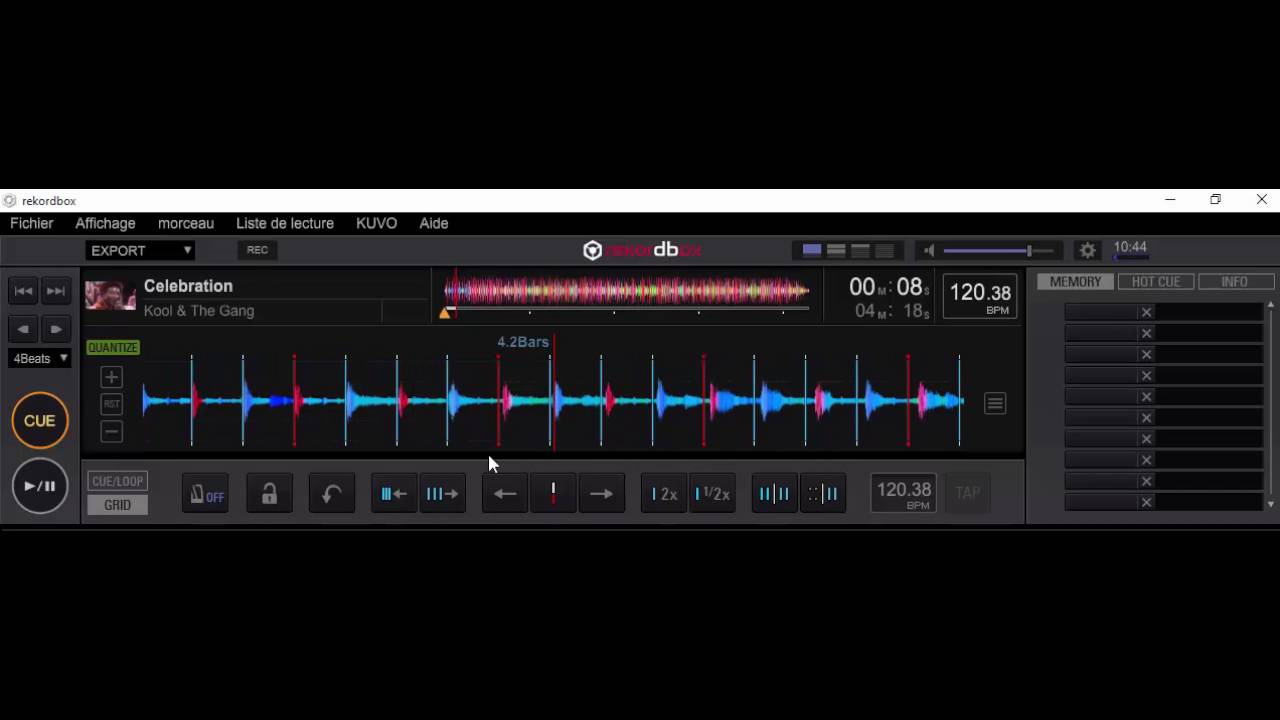Switch to the CUE/LOOP panel

pyautogui.click(x=118, y=481)
